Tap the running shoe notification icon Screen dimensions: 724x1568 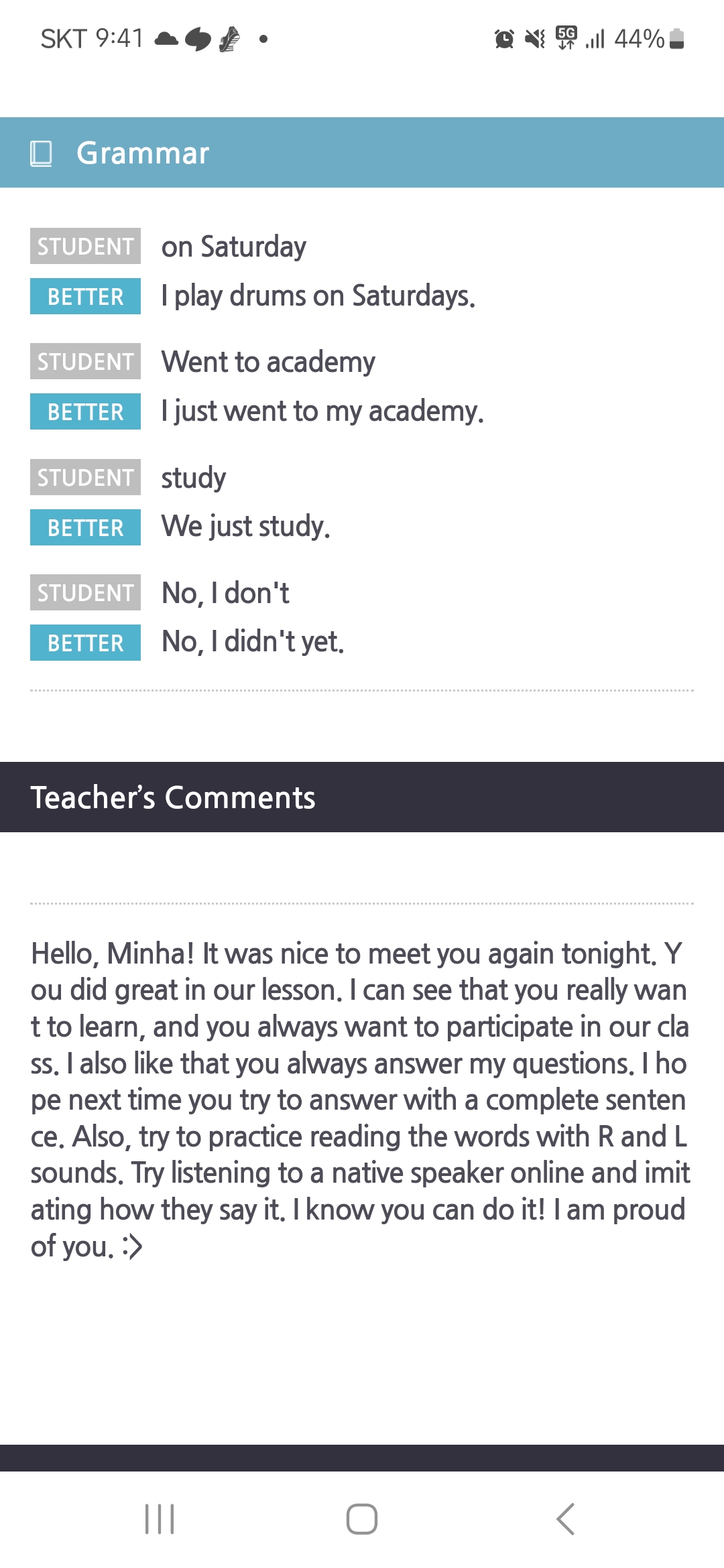(x=230, y=39)
